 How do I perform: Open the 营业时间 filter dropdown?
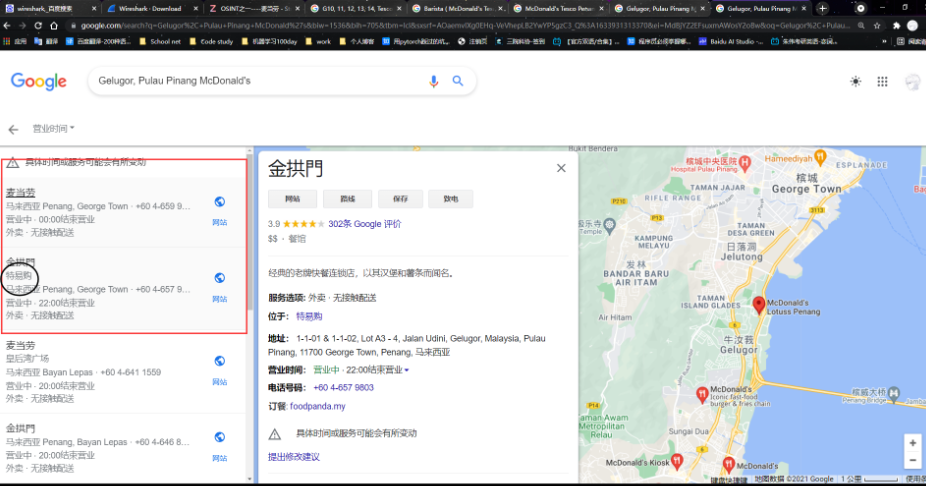click(x=53, y=129)
